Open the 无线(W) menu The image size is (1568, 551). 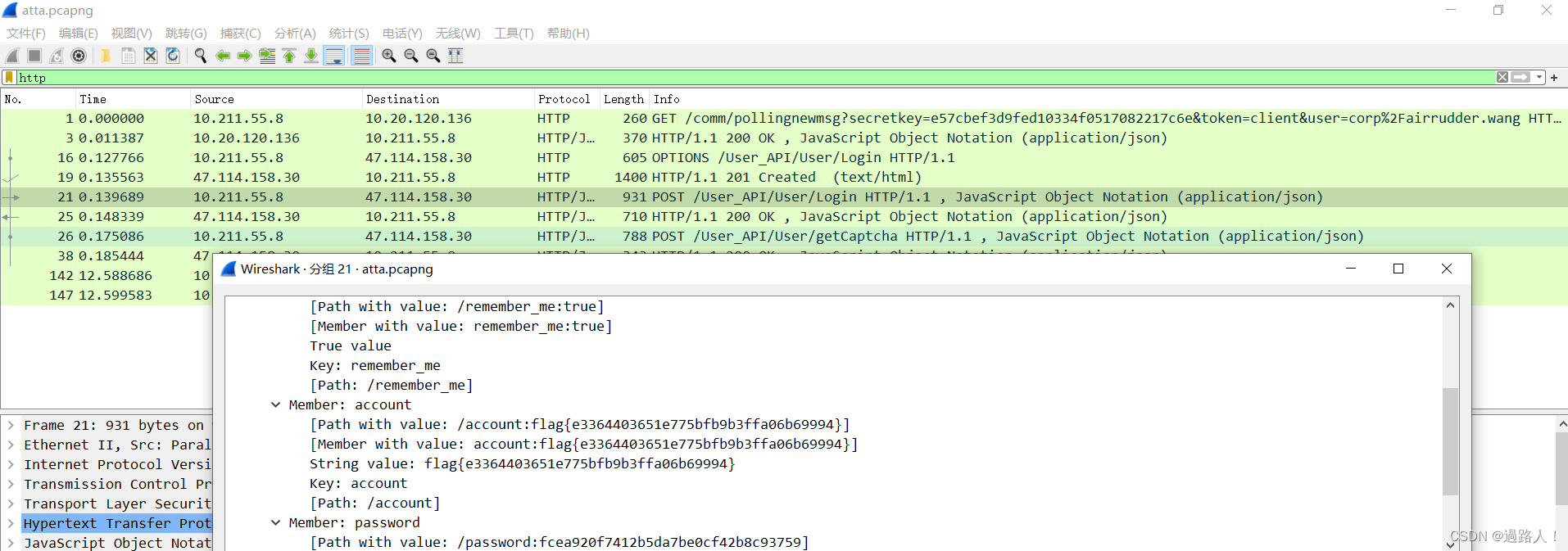tap(458, 34)
